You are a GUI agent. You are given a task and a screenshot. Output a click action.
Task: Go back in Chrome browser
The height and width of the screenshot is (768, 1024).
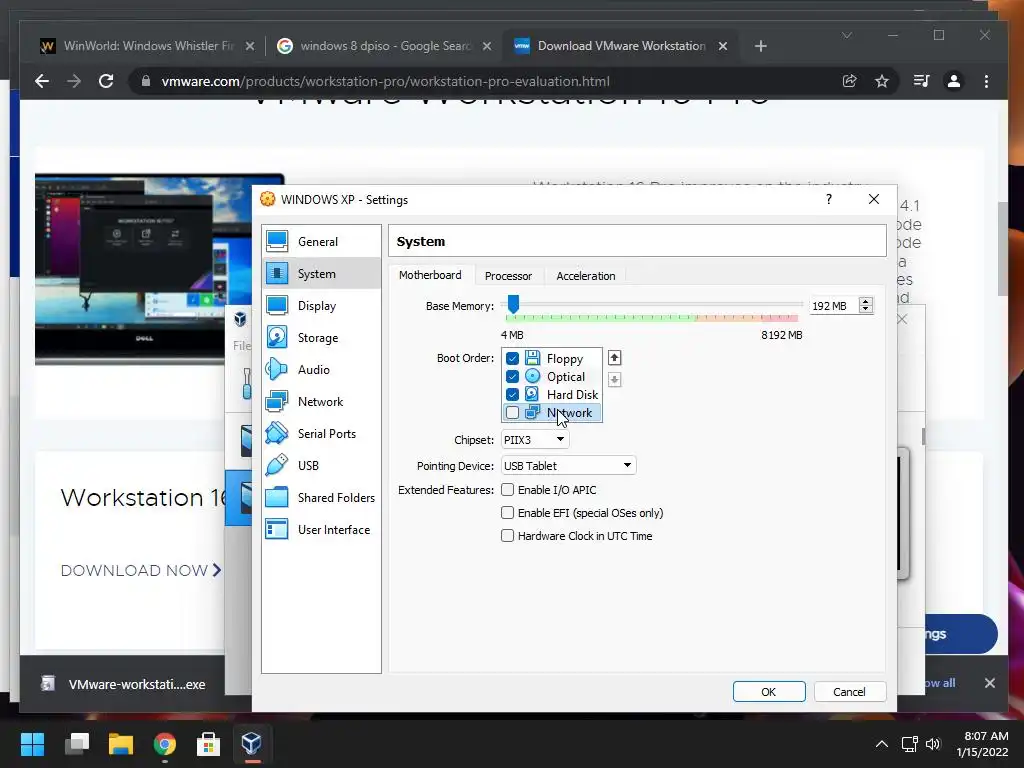[42, 81]
